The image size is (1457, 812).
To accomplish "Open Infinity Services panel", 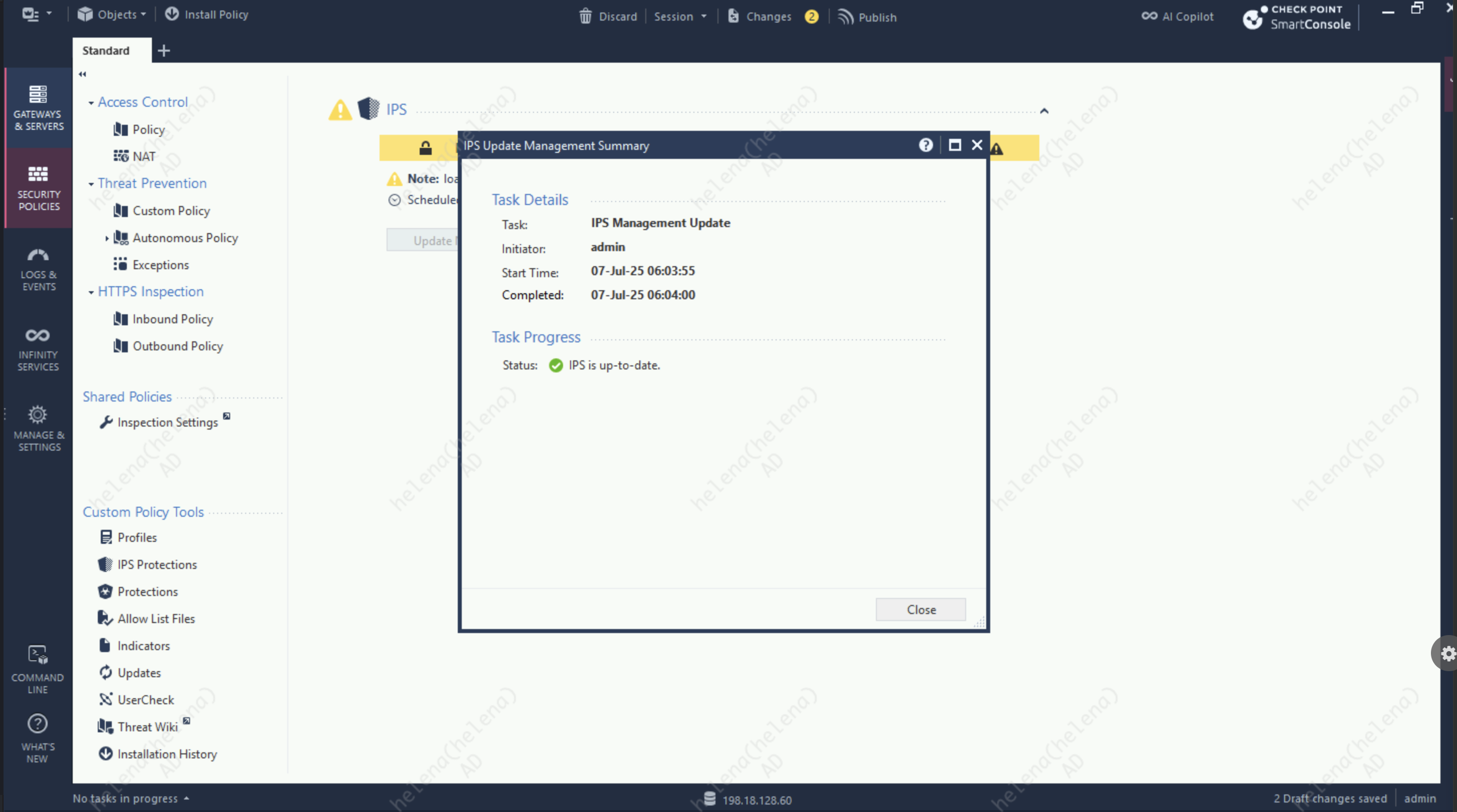I will pos(38,349).
